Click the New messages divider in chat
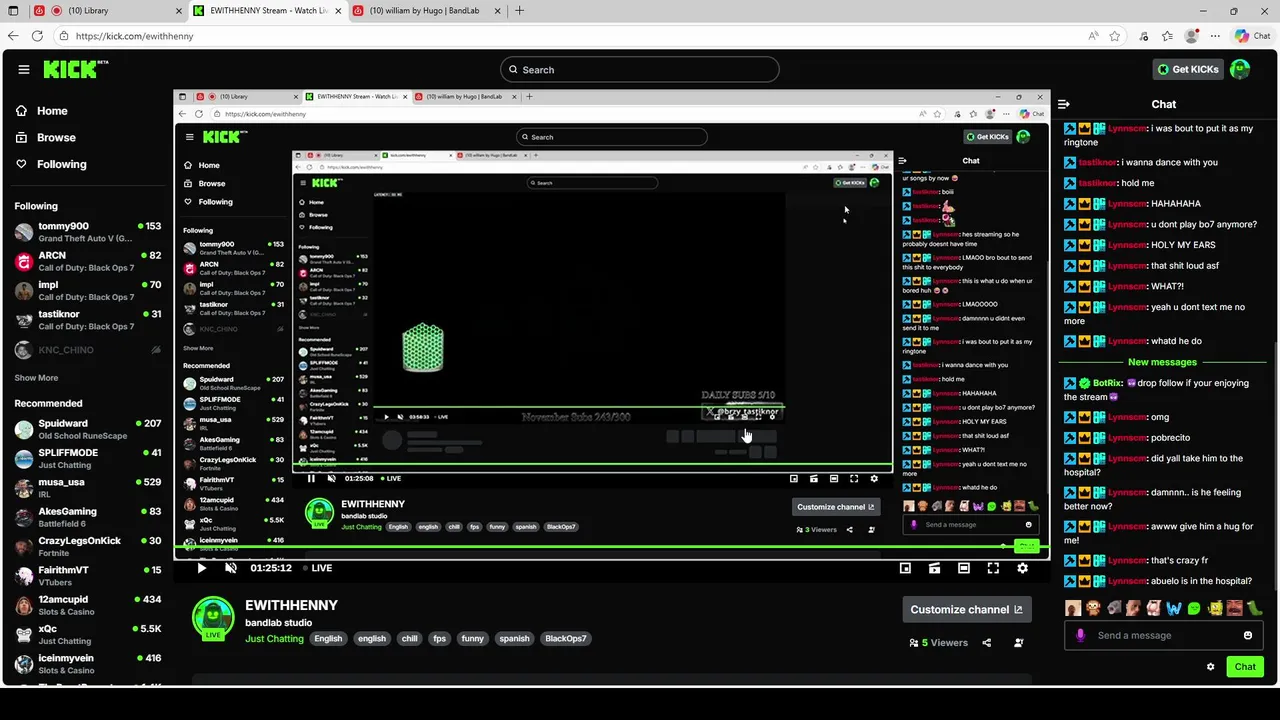This screenshot has width=1280, height=720. point(1162,362)
